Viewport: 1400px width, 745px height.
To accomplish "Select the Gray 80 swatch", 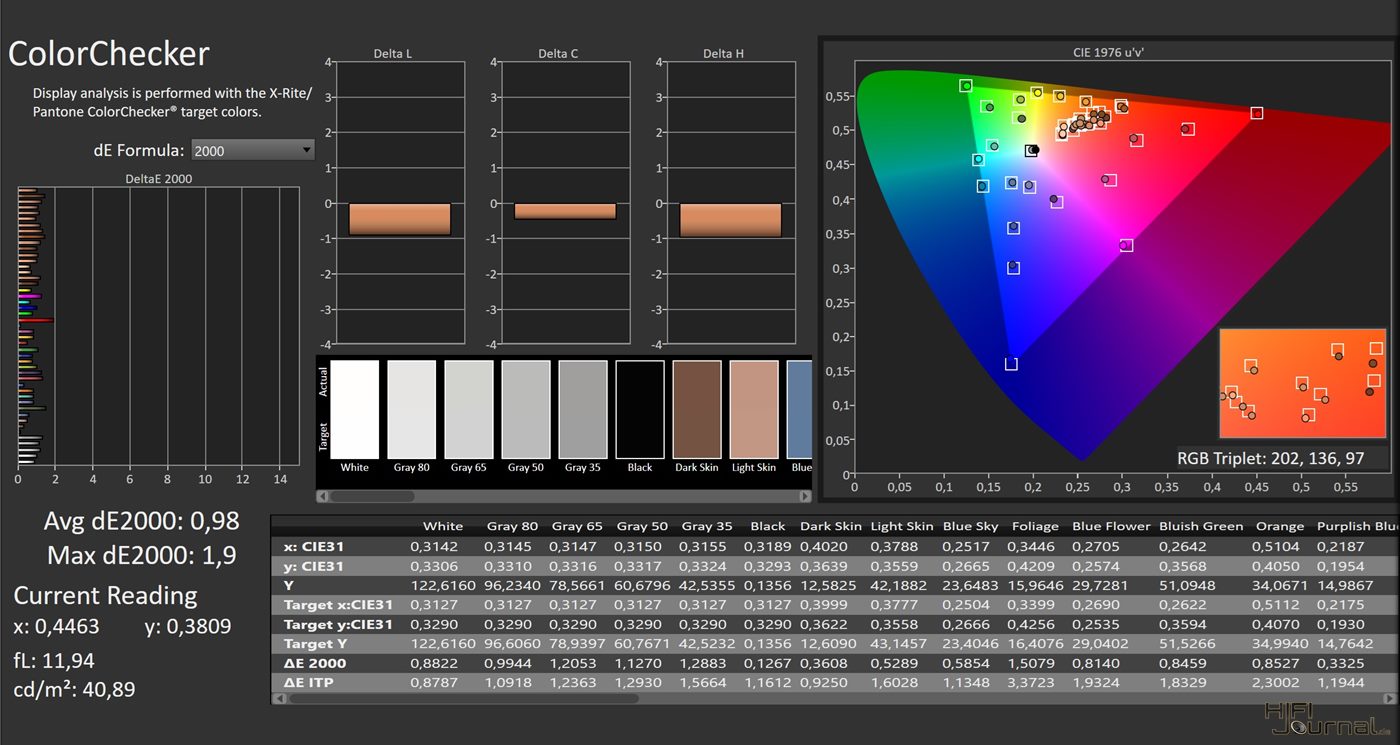I will 411,409.
